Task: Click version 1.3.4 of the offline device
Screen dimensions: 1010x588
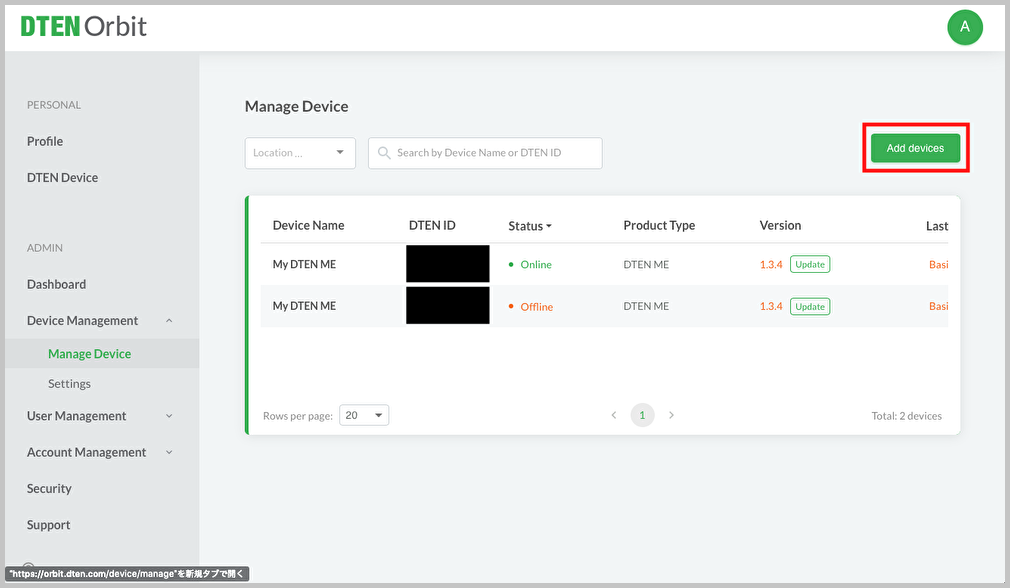Action: (771, 306)
